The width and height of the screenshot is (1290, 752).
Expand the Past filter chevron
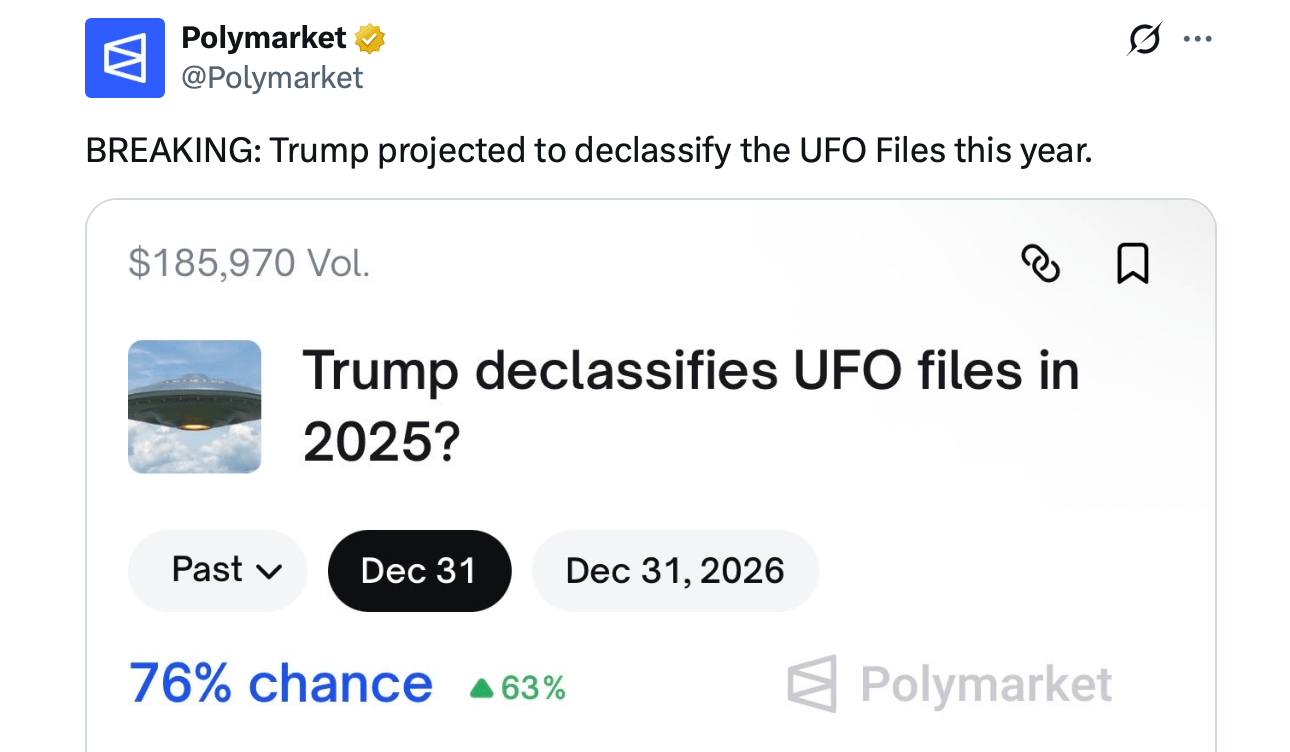(267, 571)
